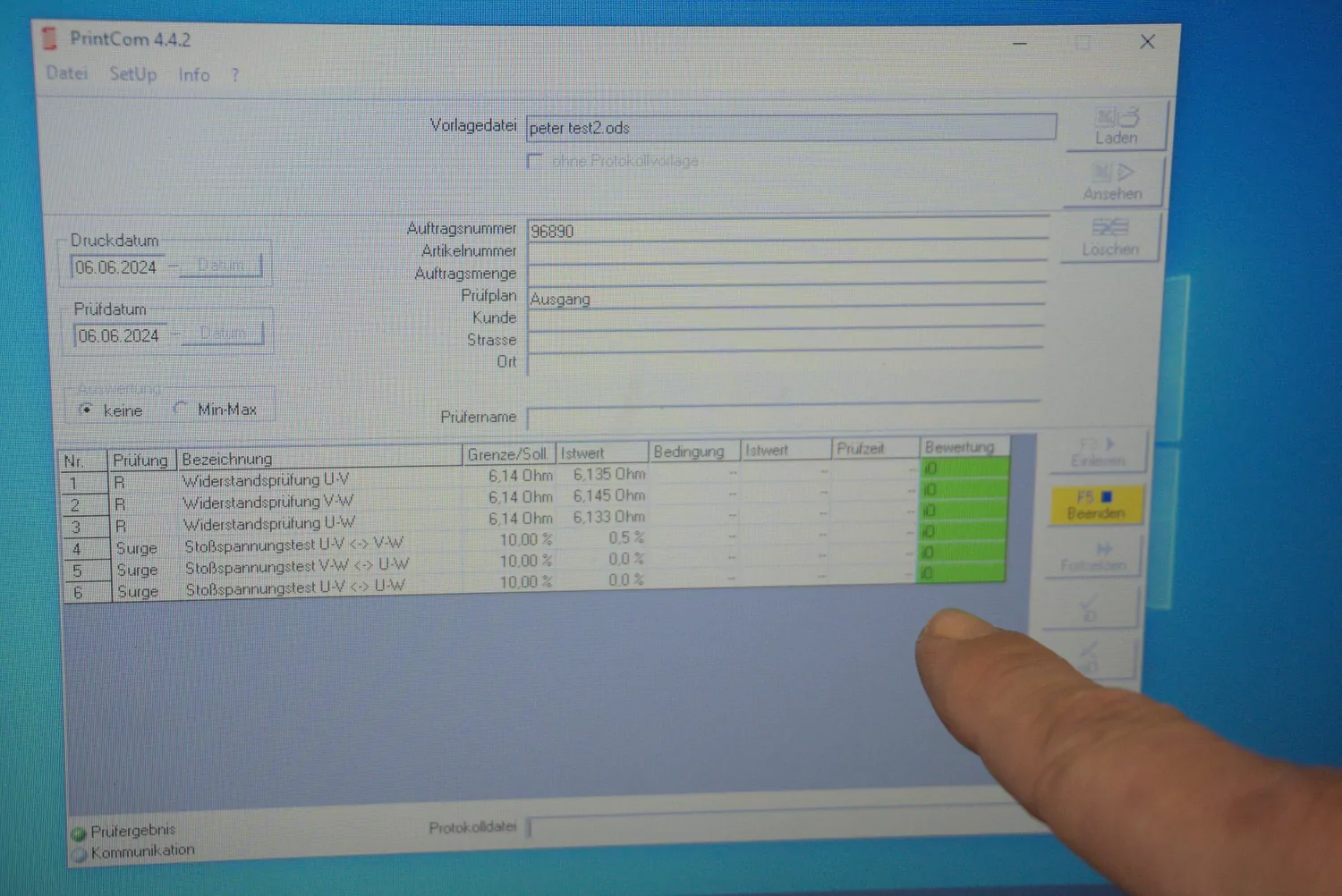Click the Nr. column header

coord(82,461)
